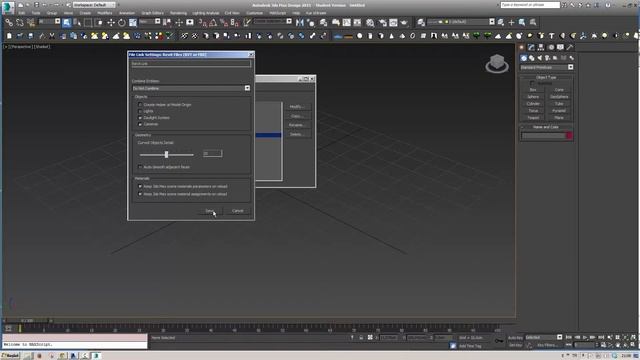Toggle the Angle Snap icon
Screen dimensions: 640x360
(x=213, y=22)
